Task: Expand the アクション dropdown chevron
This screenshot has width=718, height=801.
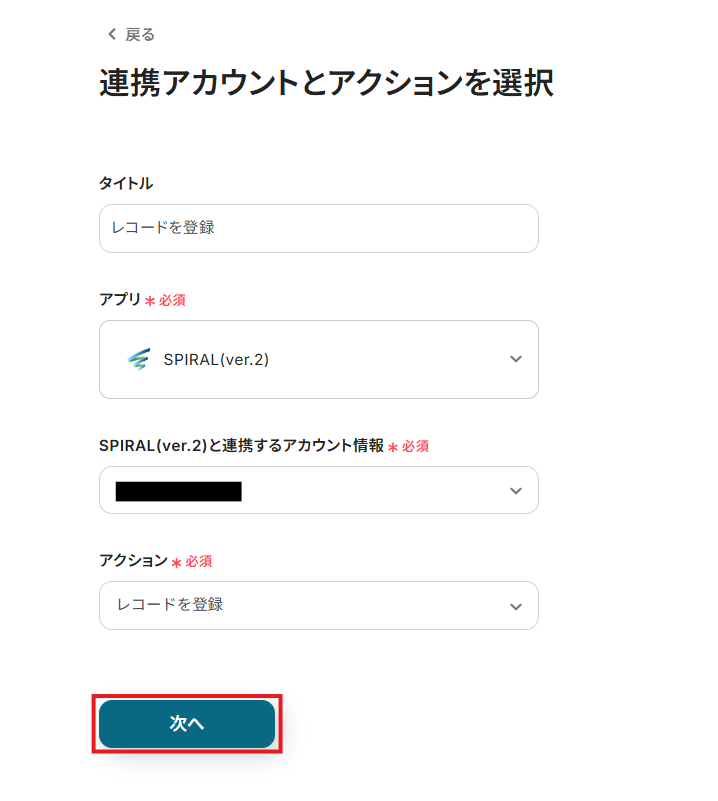Action: [515, 606]
